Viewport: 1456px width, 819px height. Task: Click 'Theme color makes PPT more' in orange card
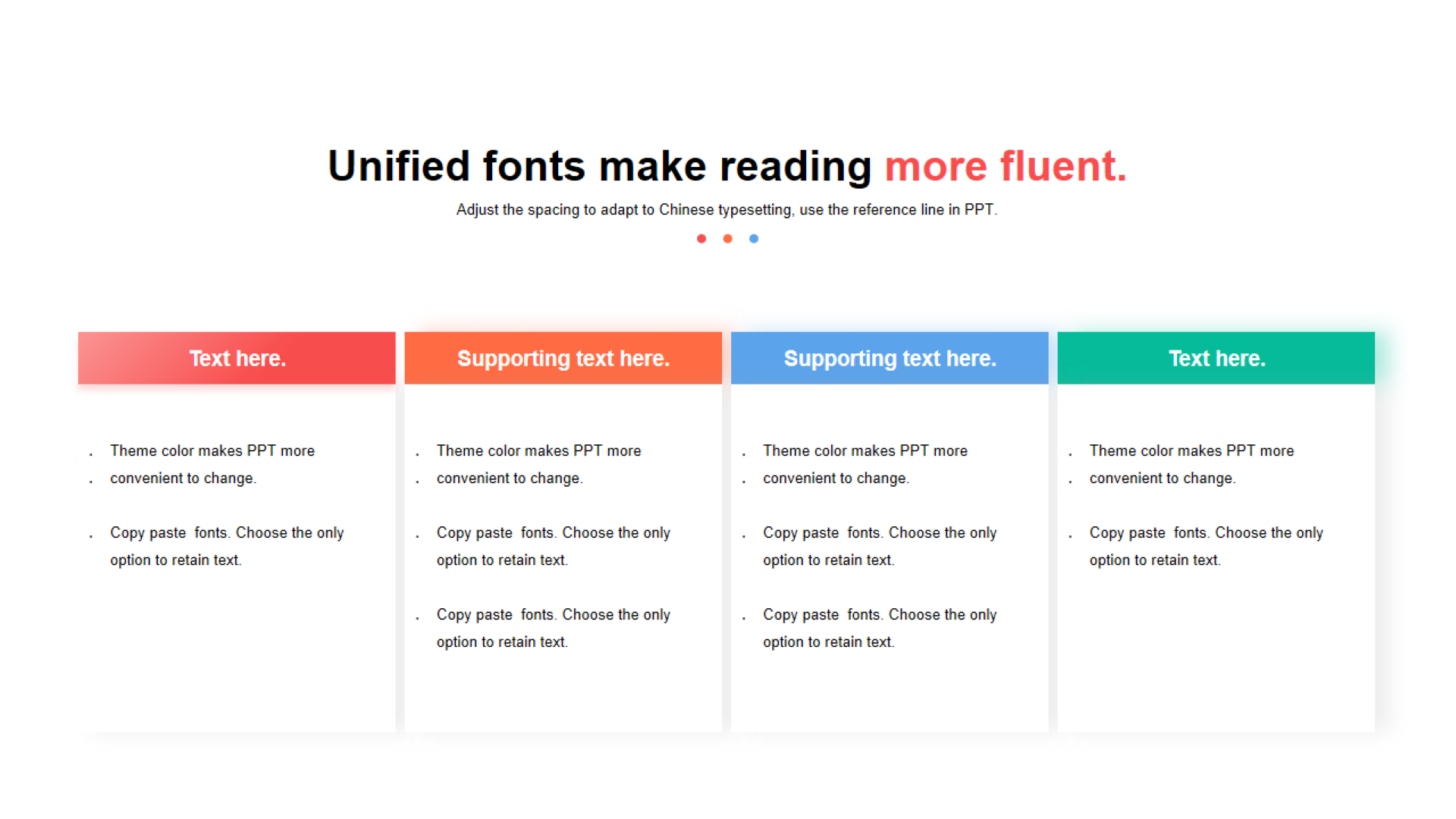(539, 450)
